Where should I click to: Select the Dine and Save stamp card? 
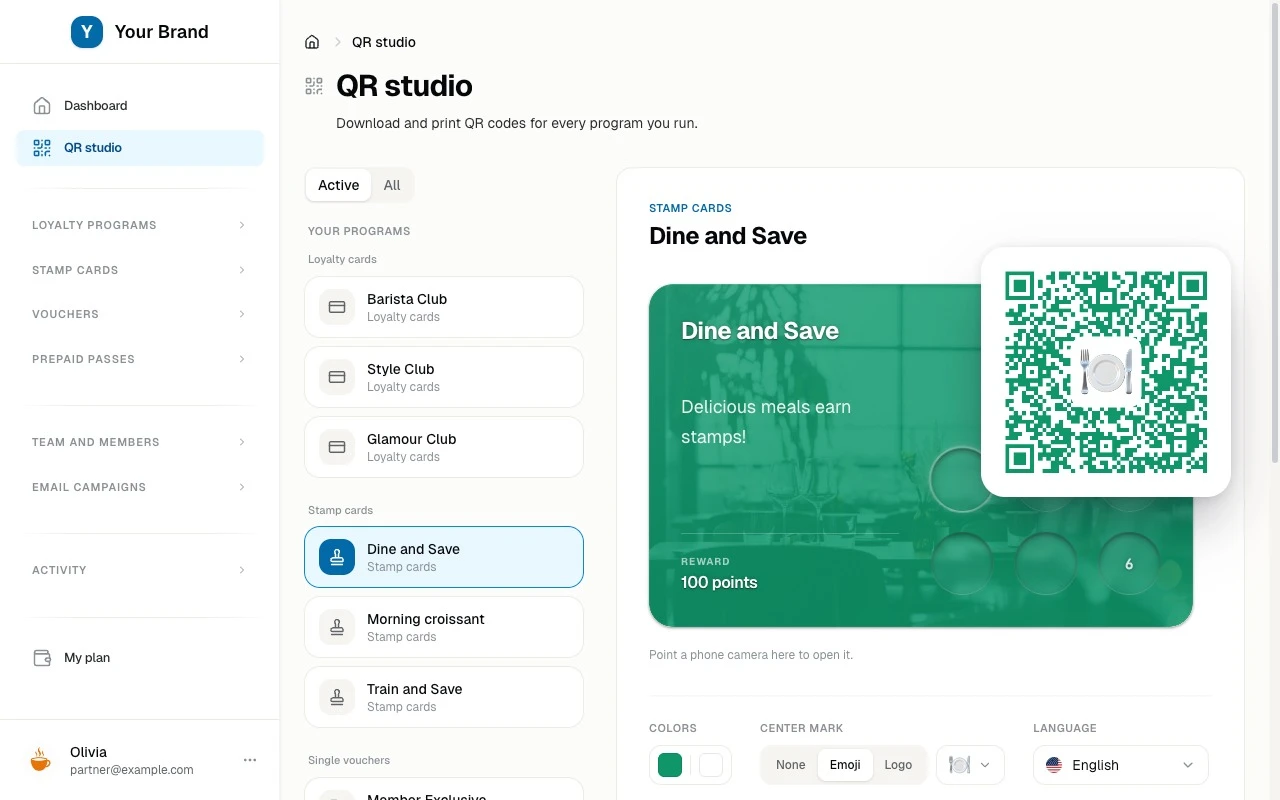coord(444,557)
